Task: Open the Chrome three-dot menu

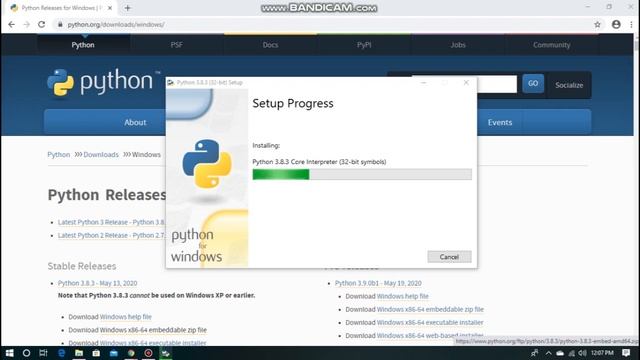Action: (631, 24)
